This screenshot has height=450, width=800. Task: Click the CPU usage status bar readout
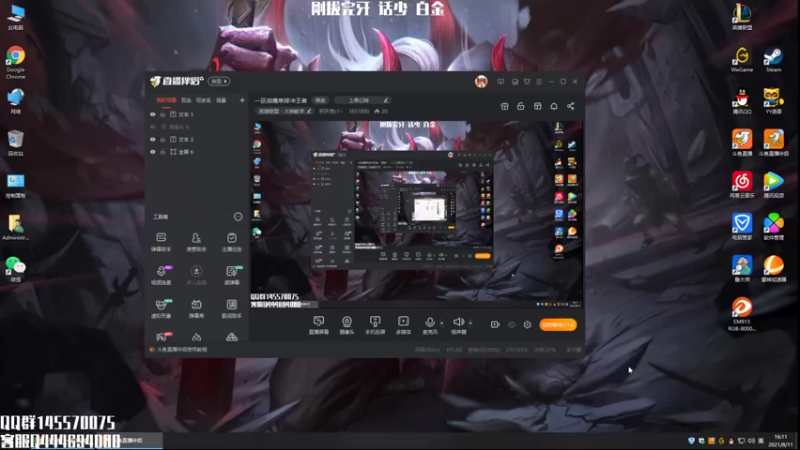pos(517,349)
